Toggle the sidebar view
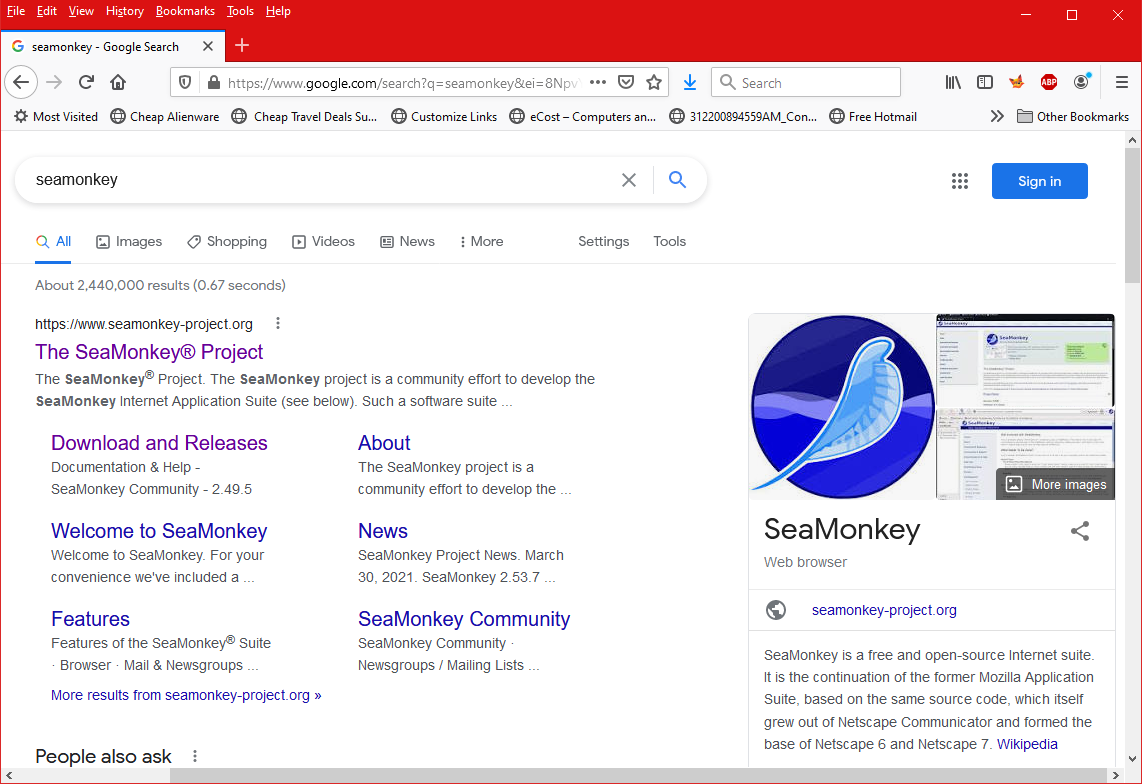The width and height of the screenshot is (1142, 784). [985, 82]
